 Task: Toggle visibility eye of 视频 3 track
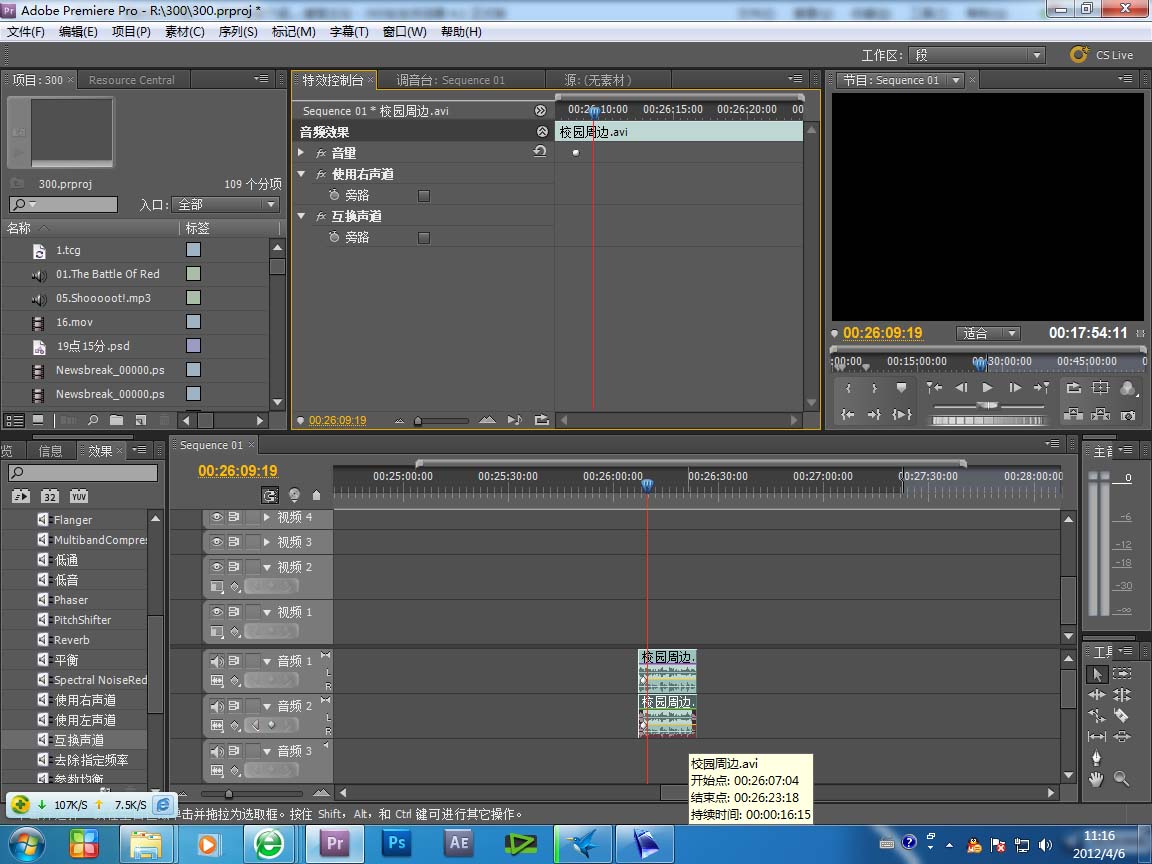pos(217,541)
